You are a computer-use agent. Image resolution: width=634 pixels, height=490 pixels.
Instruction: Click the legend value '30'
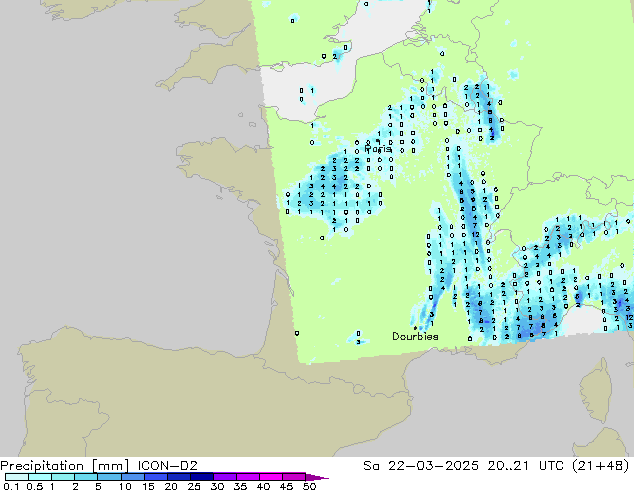[x=217, y=486]
